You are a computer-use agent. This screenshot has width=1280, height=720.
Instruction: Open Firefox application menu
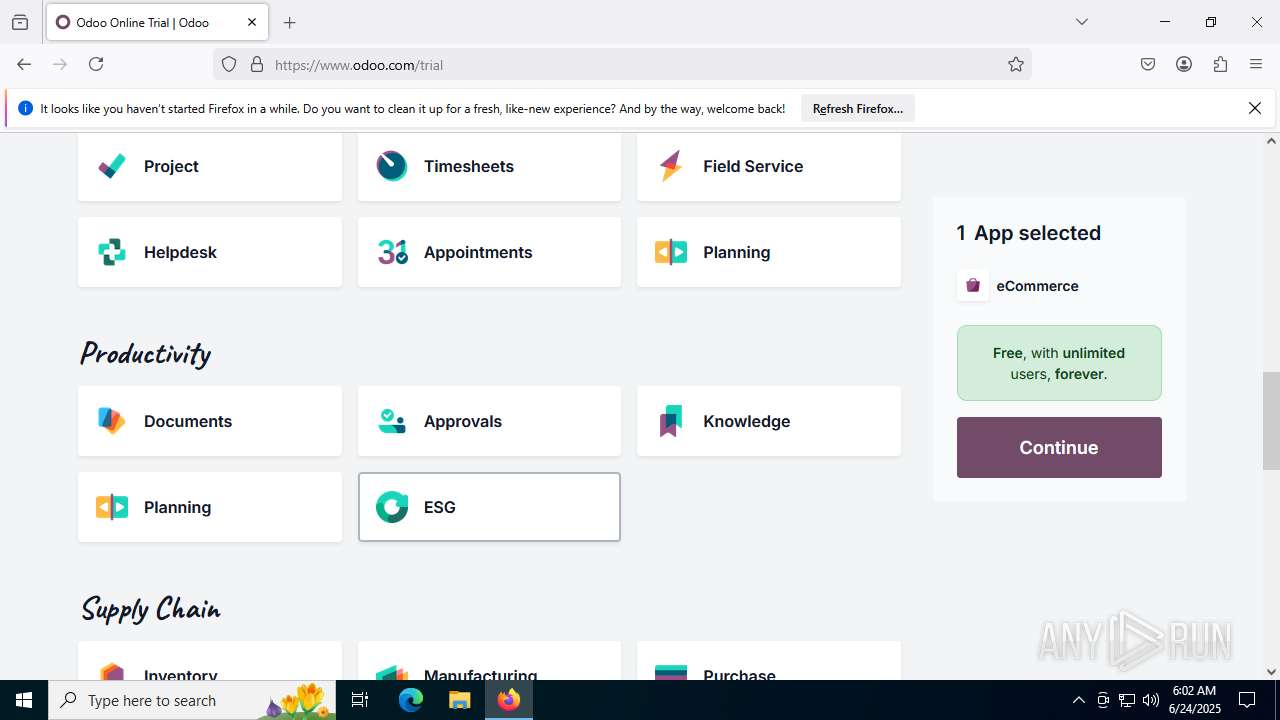click(1256, 64)
